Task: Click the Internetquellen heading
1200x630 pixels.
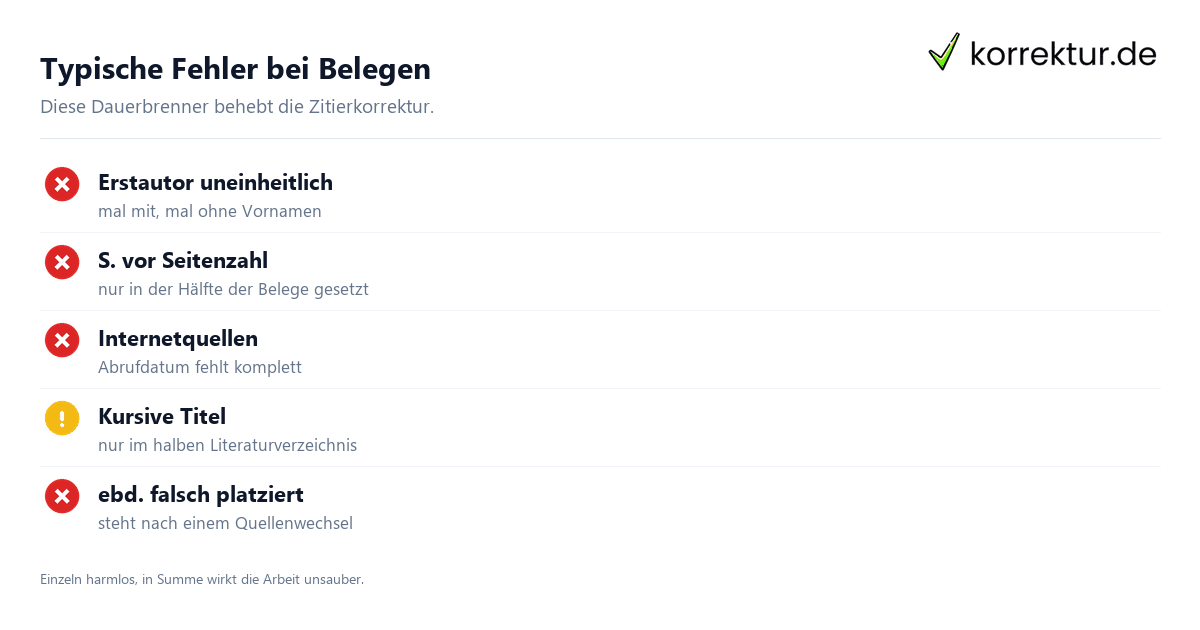Action: [x=178, y=339]
